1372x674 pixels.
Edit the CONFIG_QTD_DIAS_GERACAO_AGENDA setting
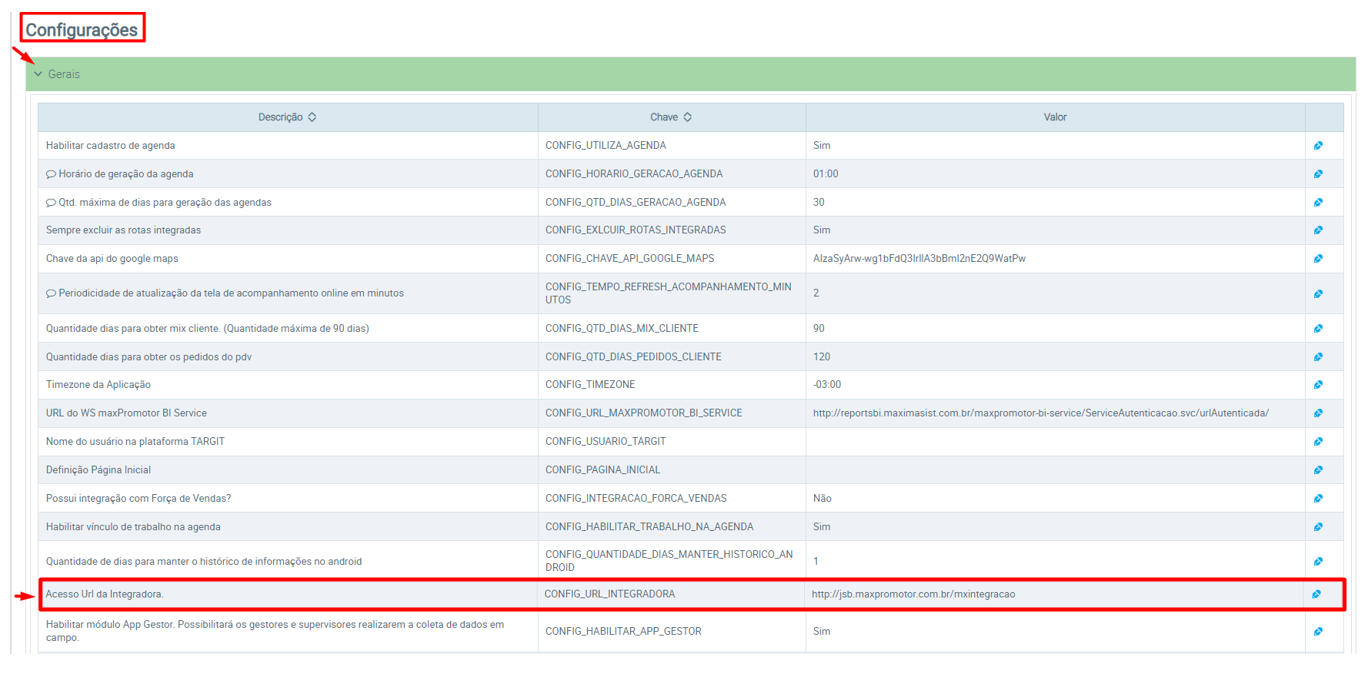pos(1318,202)
